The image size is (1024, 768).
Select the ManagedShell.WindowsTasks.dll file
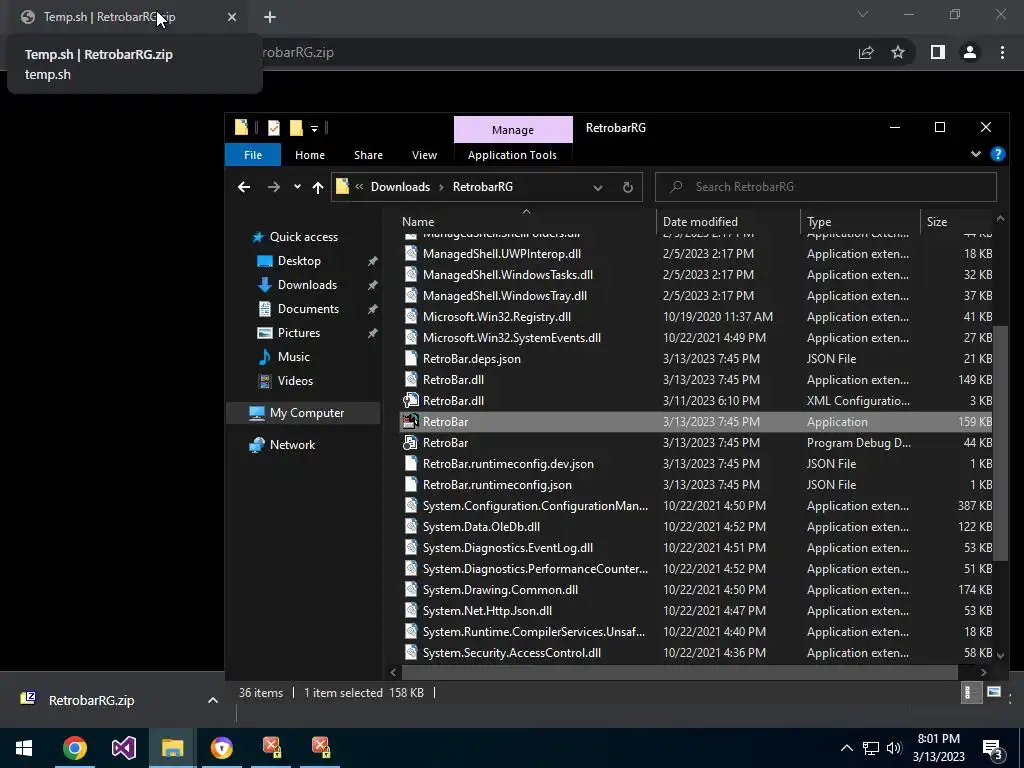coord(696,275)
